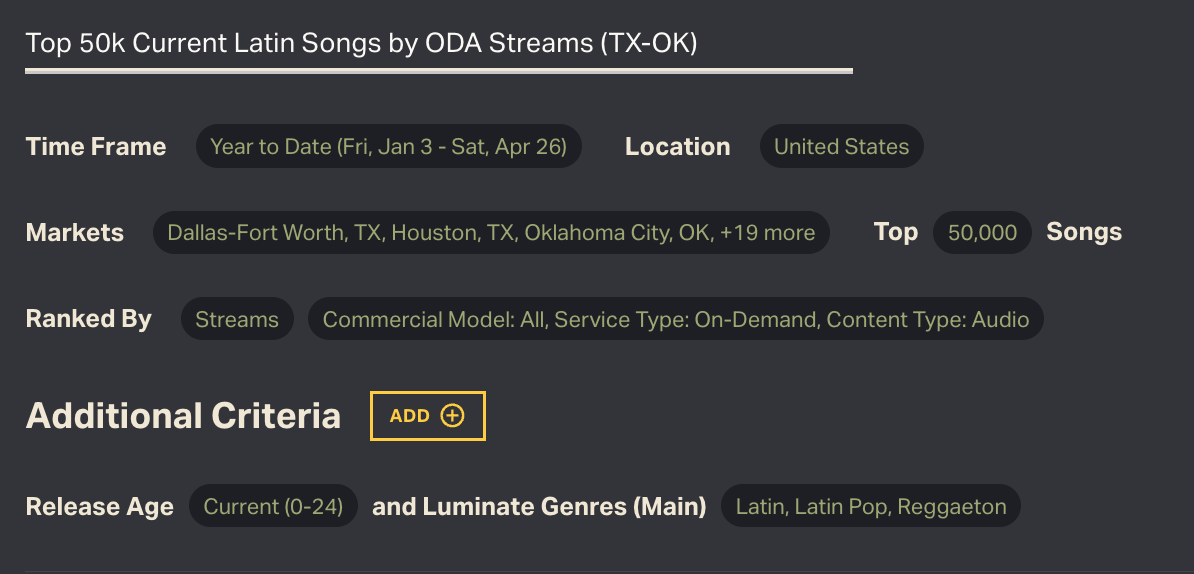Open the Commercial Model and Service Type options
This screenshot has width=1194, height=574.
(675, 320)
